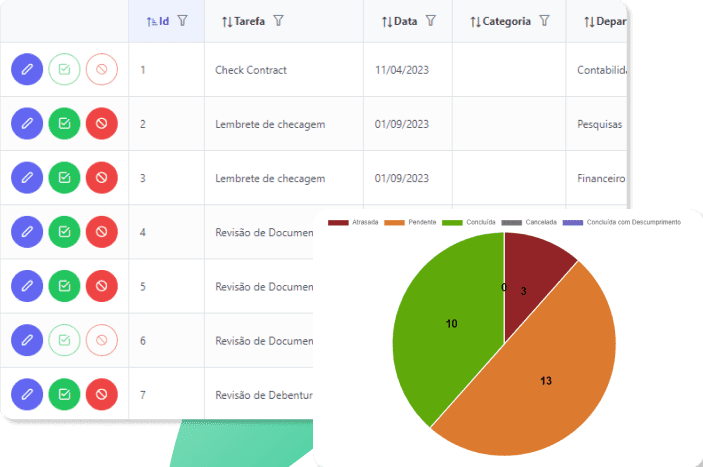
Task: Mark task row 5 completed
Action: click(x=64, y=286)
